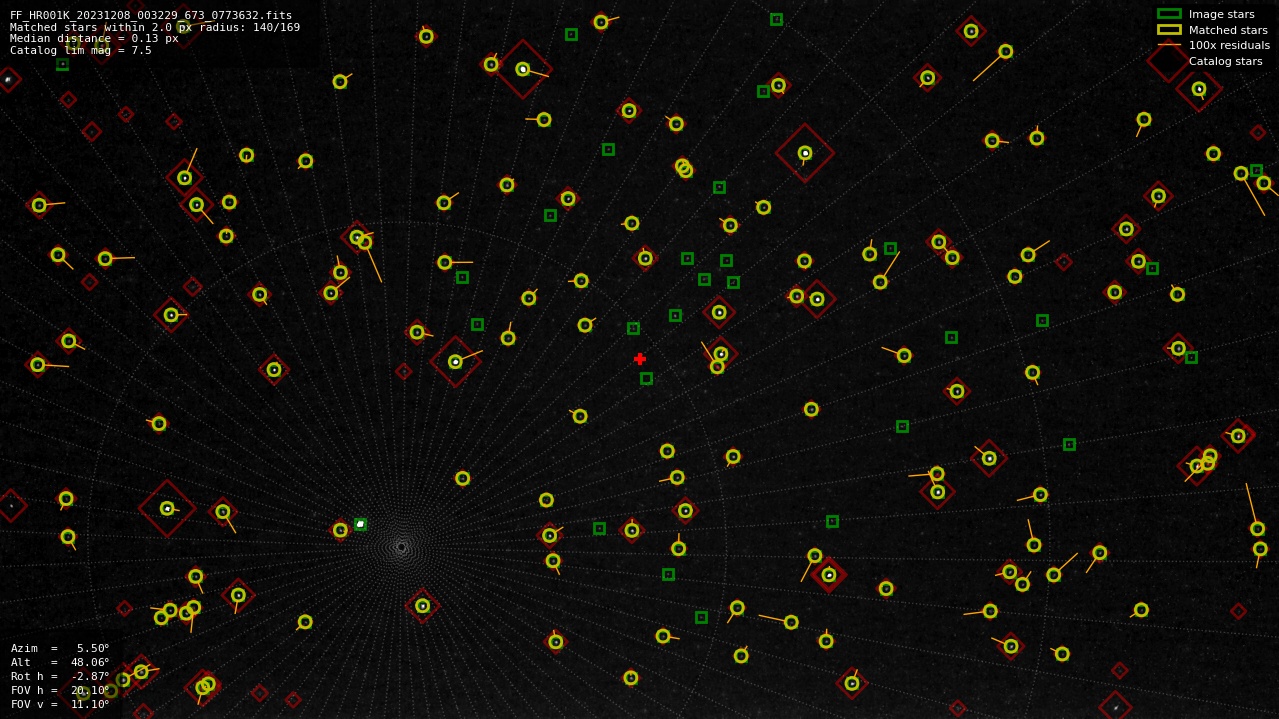Click the "Catalog lim mag = 7.5" line
This screenshot has height=719, width=1279.
81,50
